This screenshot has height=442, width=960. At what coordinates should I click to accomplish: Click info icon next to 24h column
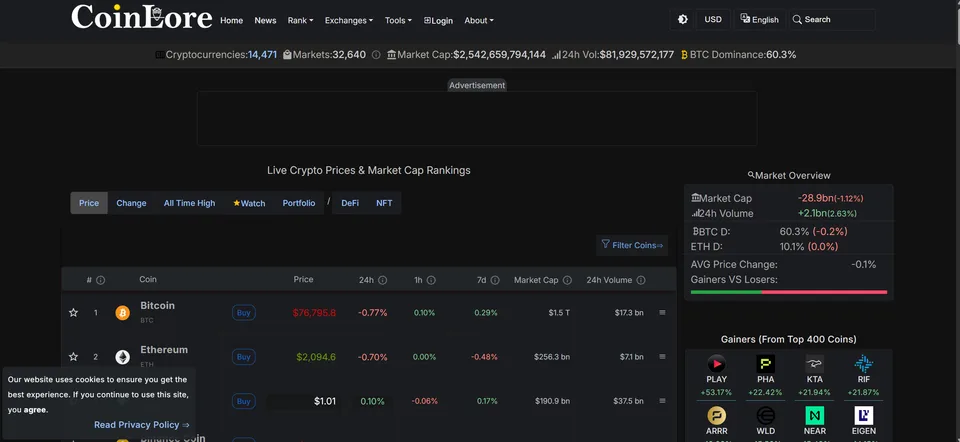383,280
